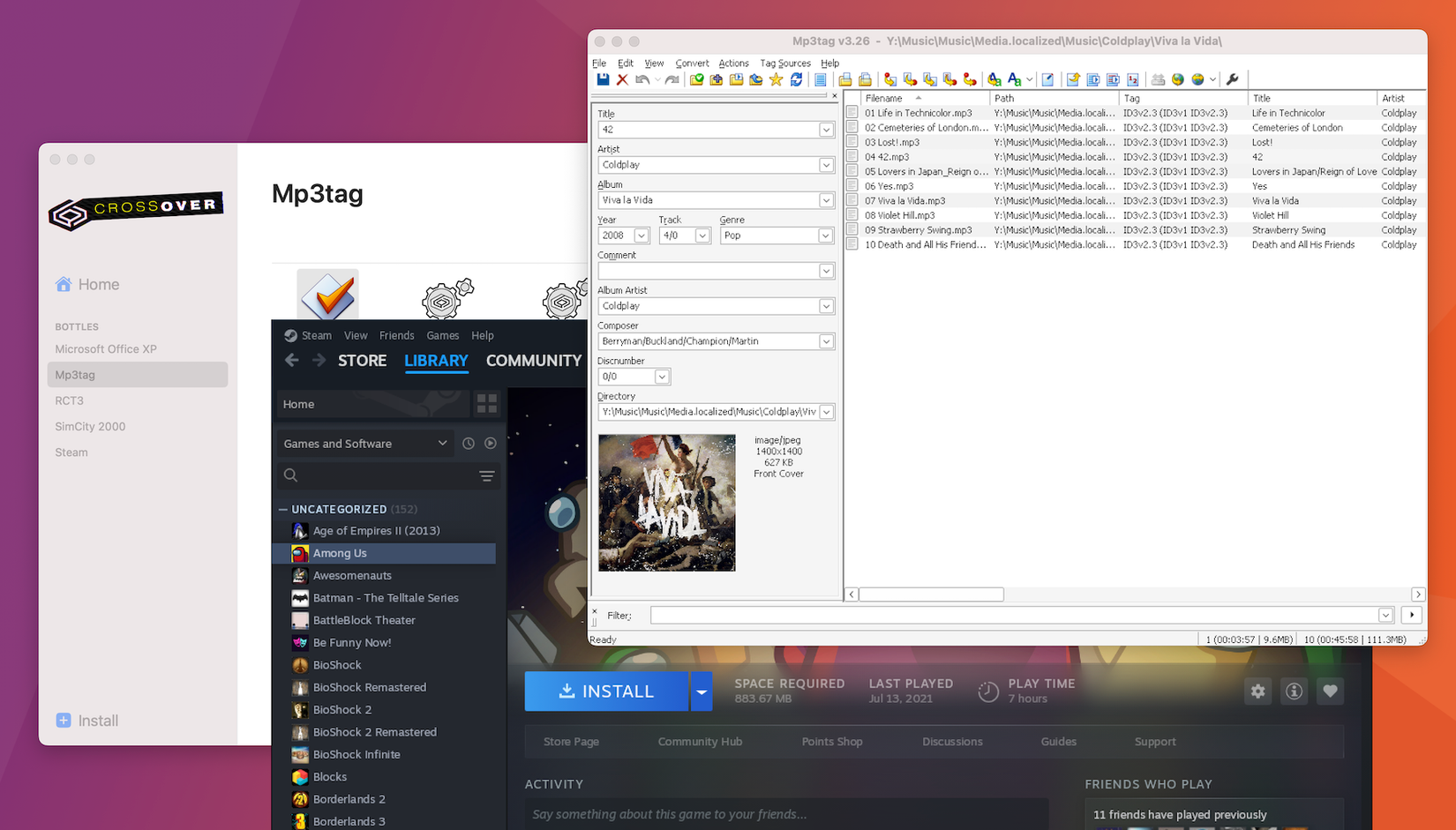Open the web sources globe icon
The height and width of the screenshot is (830, 1456).
point(1177,79)
